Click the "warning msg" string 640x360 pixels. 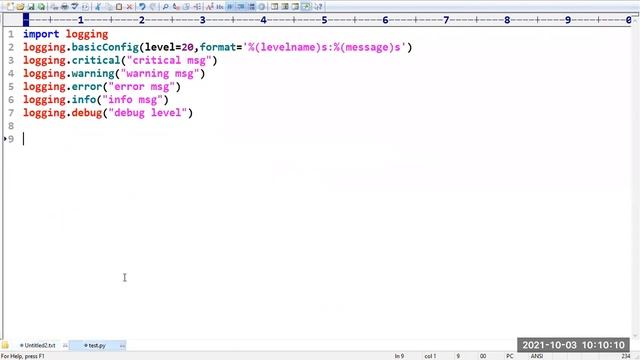[x=160, y=73]
